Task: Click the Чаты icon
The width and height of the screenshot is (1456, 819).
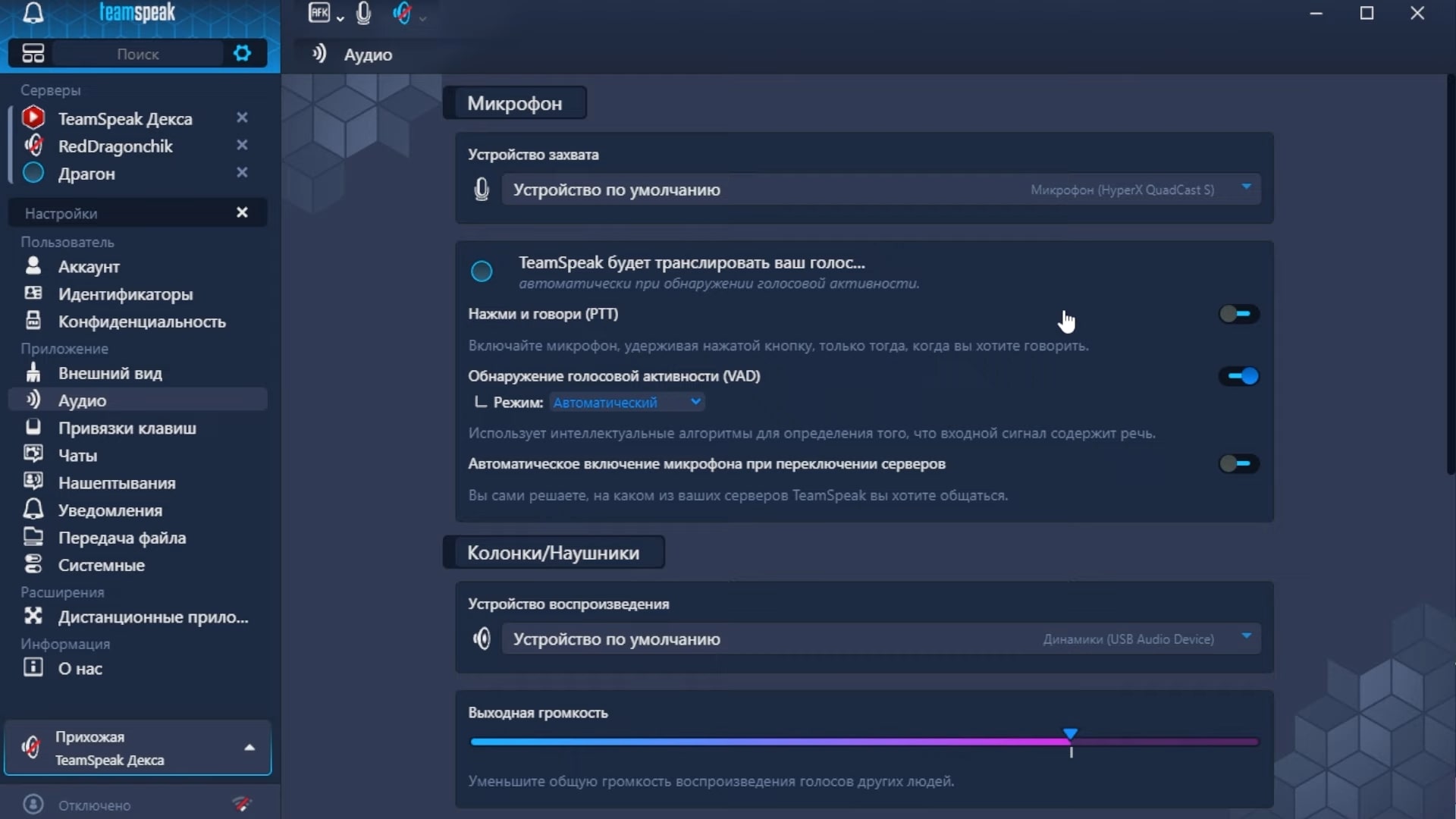Action: [33, 454]
